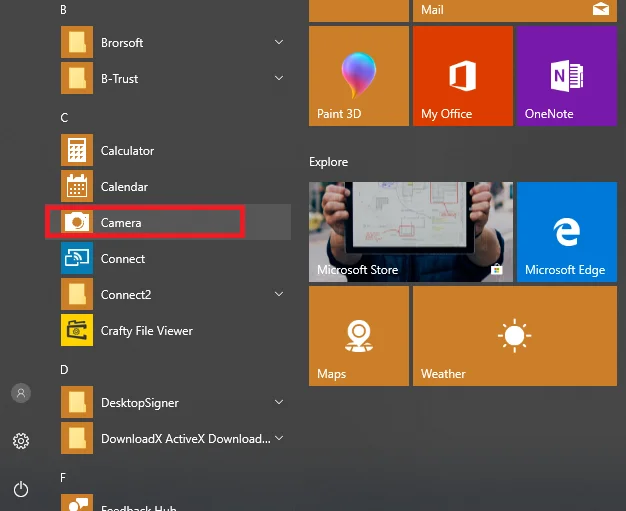Expand the Connect2 folder chevron
This screenshot has height=511, width=626.
pyautogui.click(x=279, y=294)
